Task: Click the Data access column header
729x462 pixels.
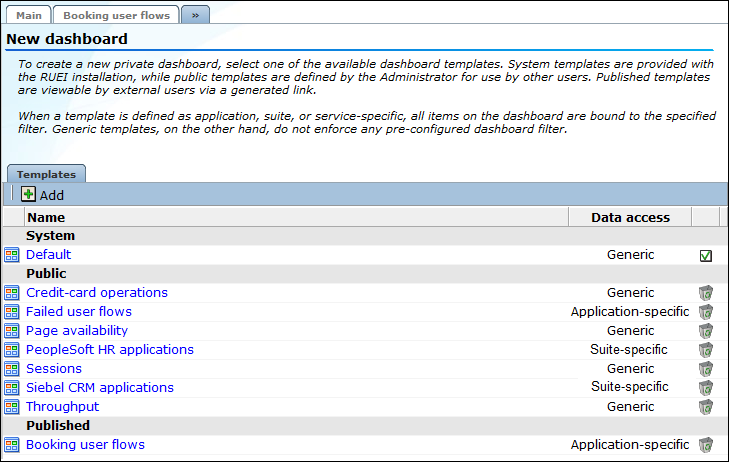Action: 630,218
